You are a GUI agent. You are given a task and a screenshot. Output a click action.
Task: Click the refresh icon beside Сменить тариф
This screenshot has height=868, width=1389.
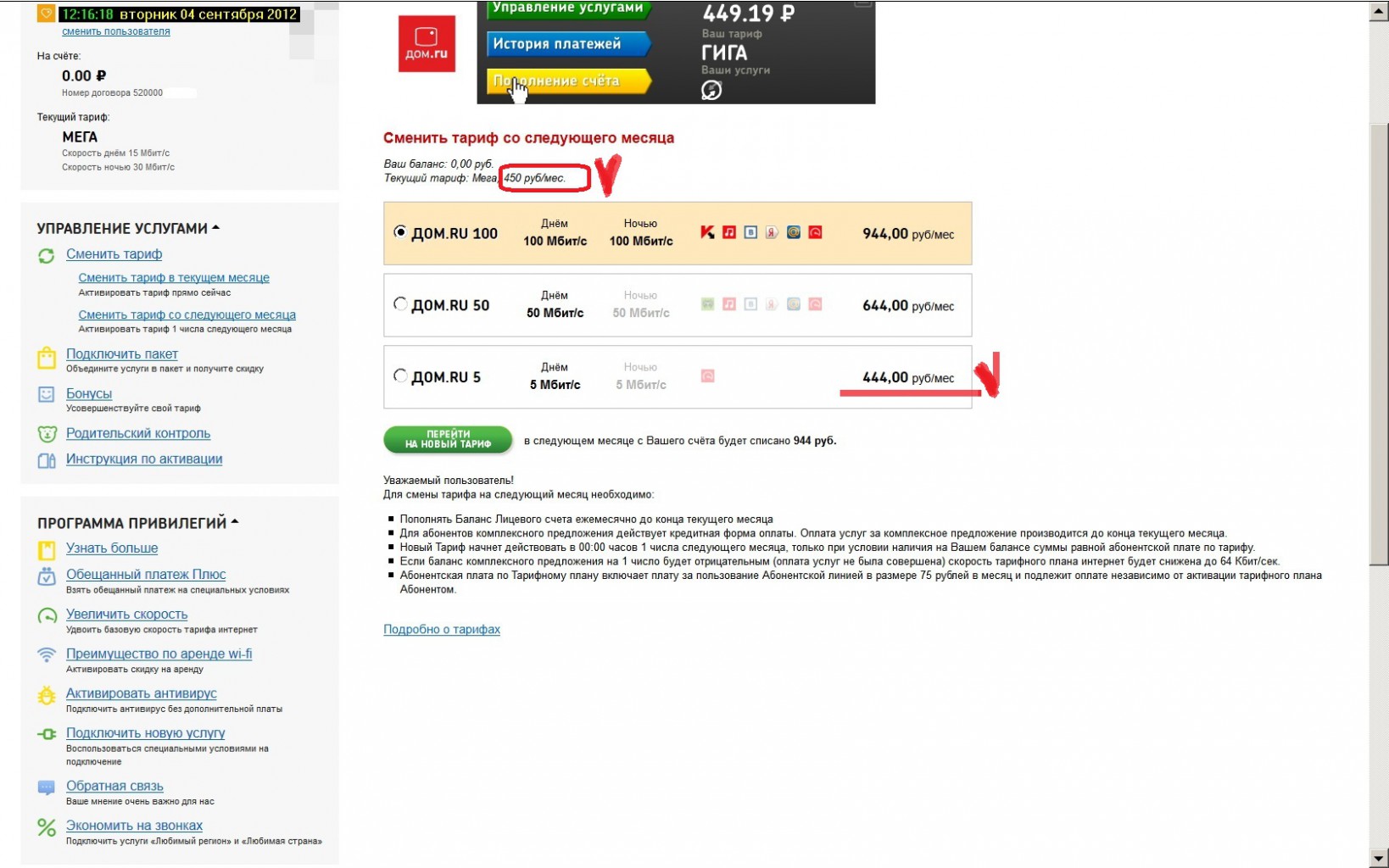click(x=47, y=255)
